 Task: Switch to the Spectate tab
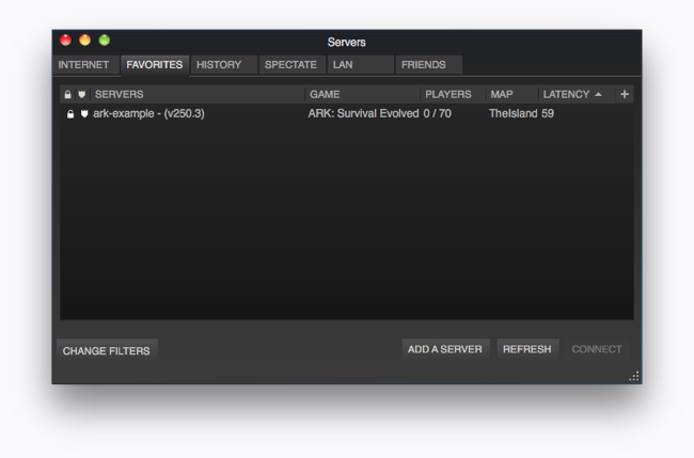click(x=290, y=65)
